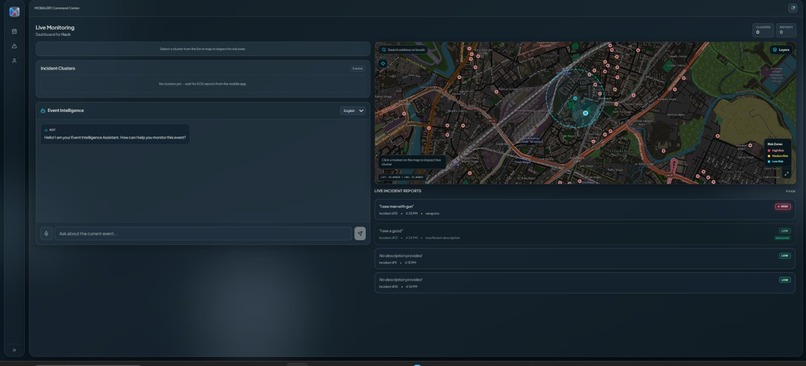Open the 'I saw man with gun' report
This screenshot has height=366, width=806.
click(x=585, y=210)
